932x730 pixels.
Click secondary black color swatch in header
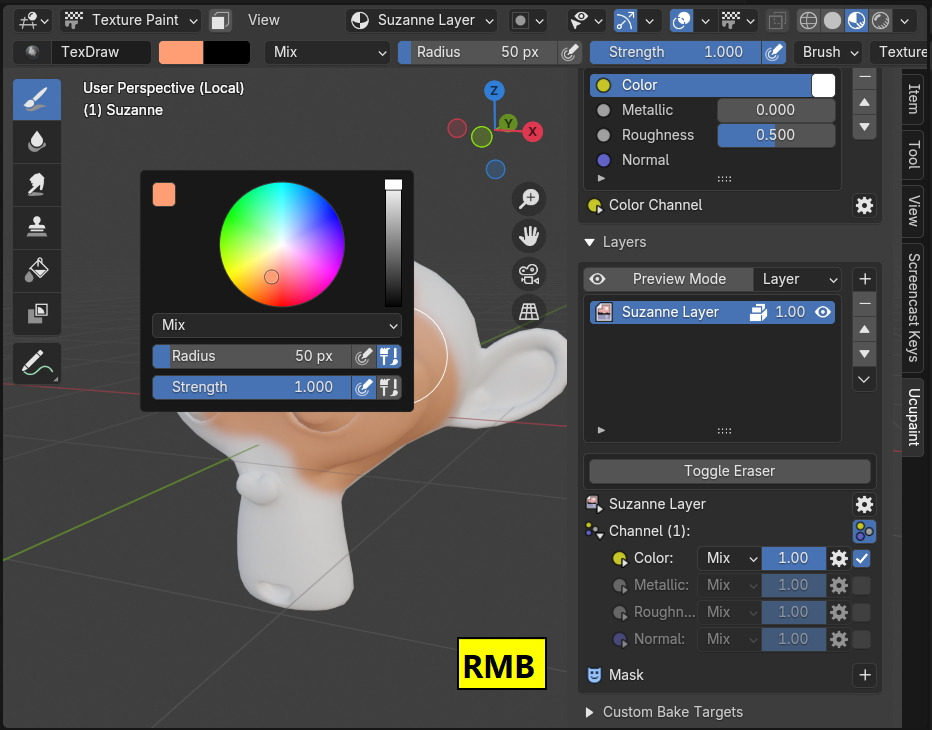226,52
